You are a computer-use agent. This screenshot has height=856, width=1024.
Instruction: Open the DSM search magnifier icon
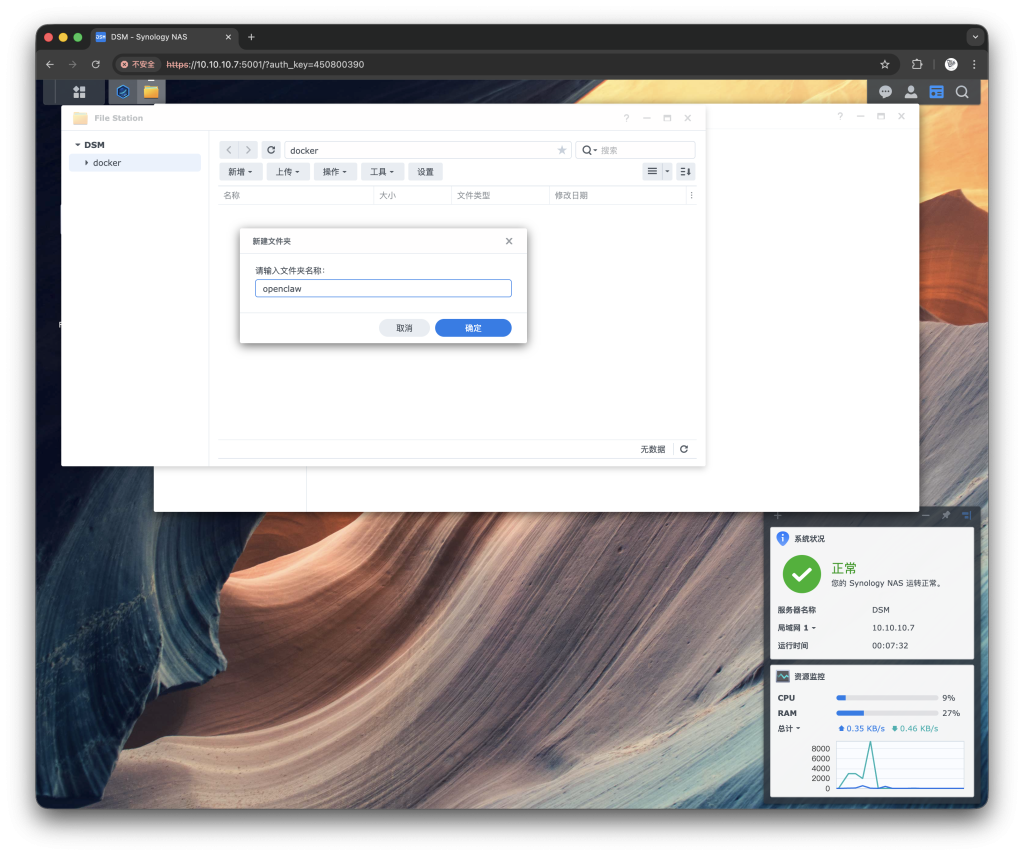click(962, 92)
